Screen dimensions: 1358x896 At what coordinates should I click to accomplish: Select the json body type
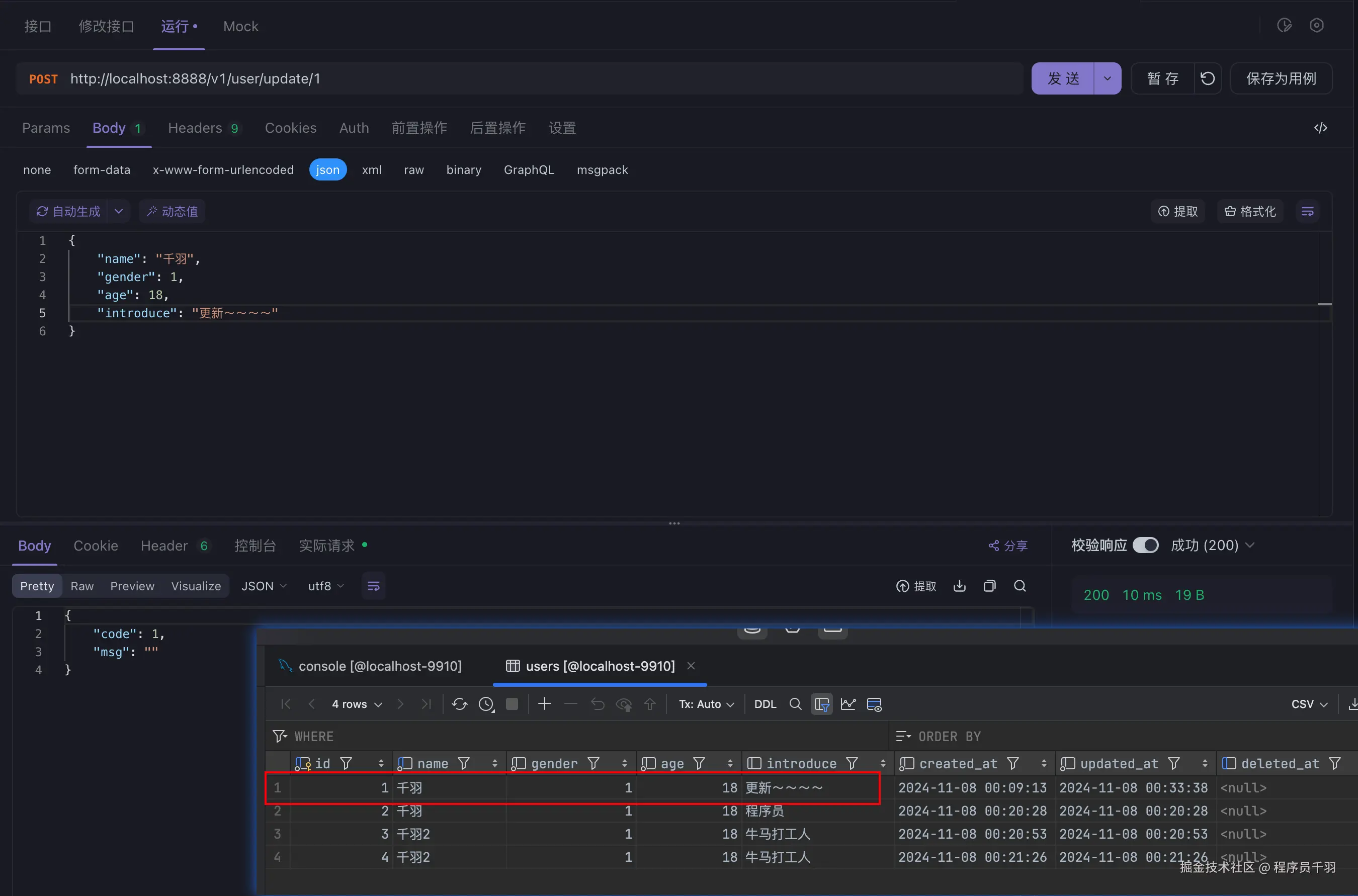pos(327,170)
